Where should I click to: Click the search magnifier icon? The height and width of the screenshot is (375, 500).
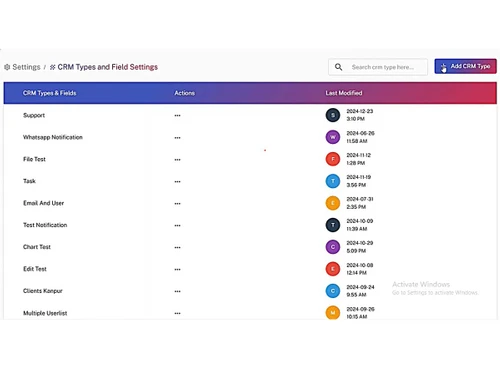338,67
